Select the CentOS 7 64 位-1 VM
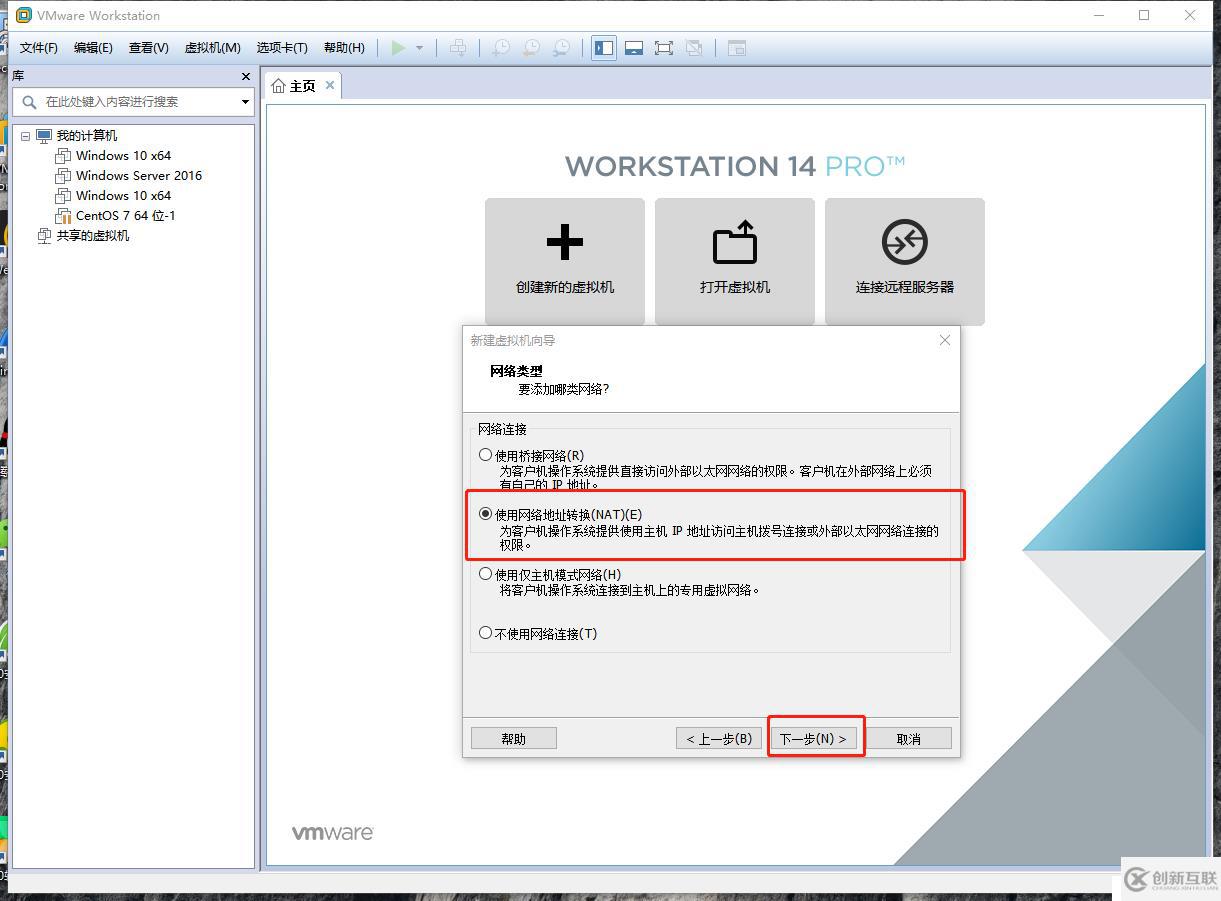 126,216
